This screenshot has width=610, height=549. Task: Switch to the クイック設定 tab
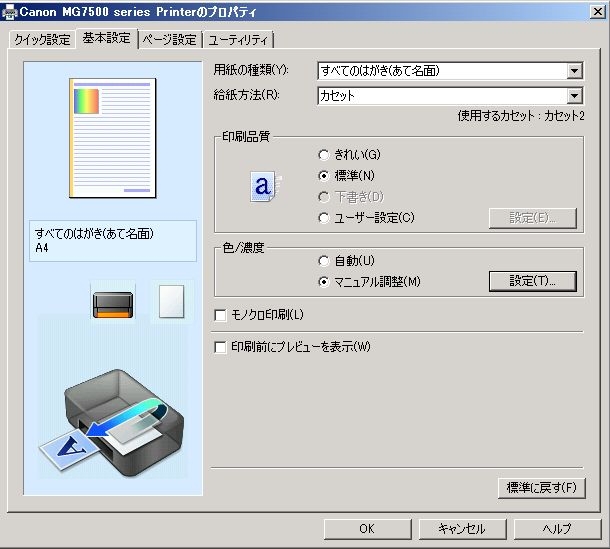click(x=42, y=40)
